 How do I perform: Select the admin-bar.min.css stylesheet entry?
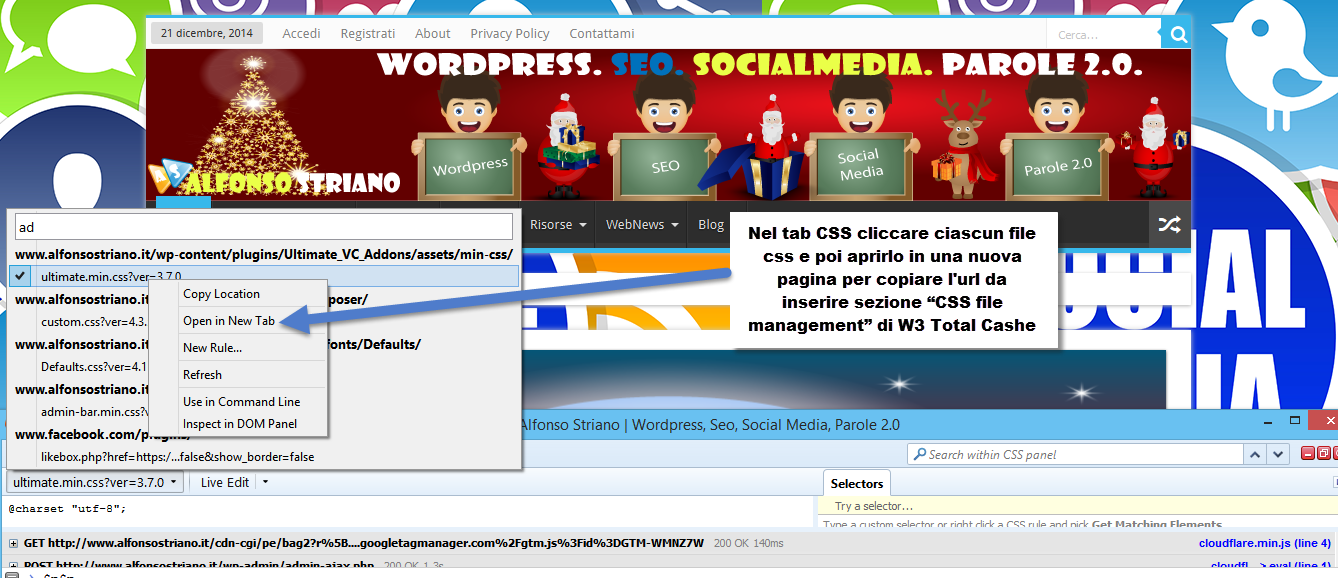pyautogui.click(x=94, y=412)
